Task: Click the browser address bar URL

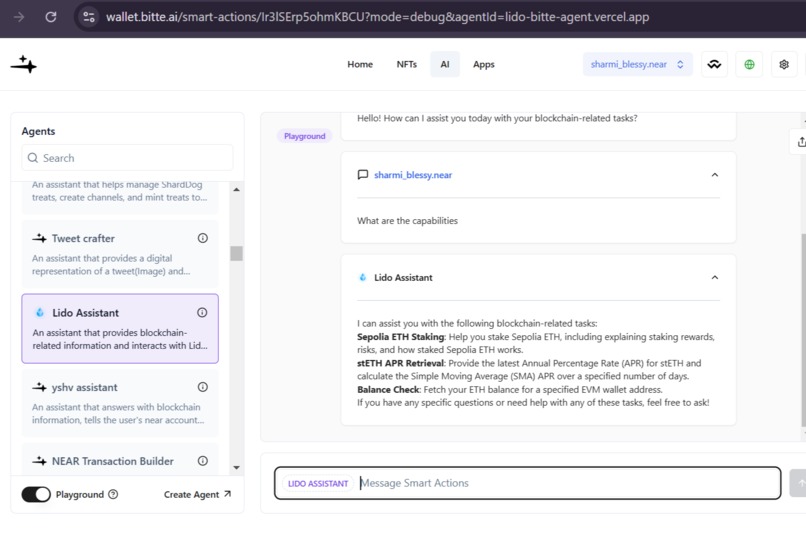Action: click(x=377, y=17)
